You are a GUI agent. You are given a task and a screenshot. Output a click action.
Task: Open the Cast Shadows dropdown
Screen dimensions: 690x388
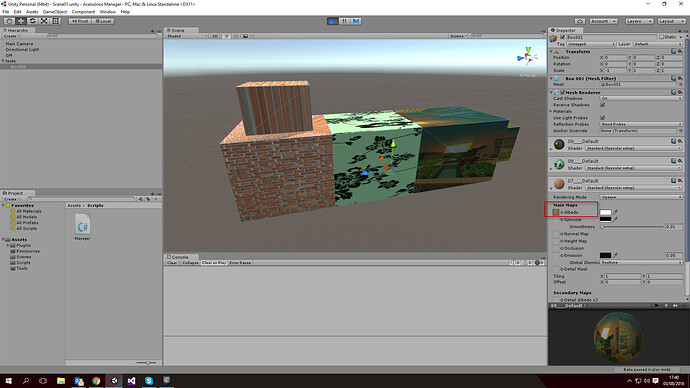click(x=641, y=99)
